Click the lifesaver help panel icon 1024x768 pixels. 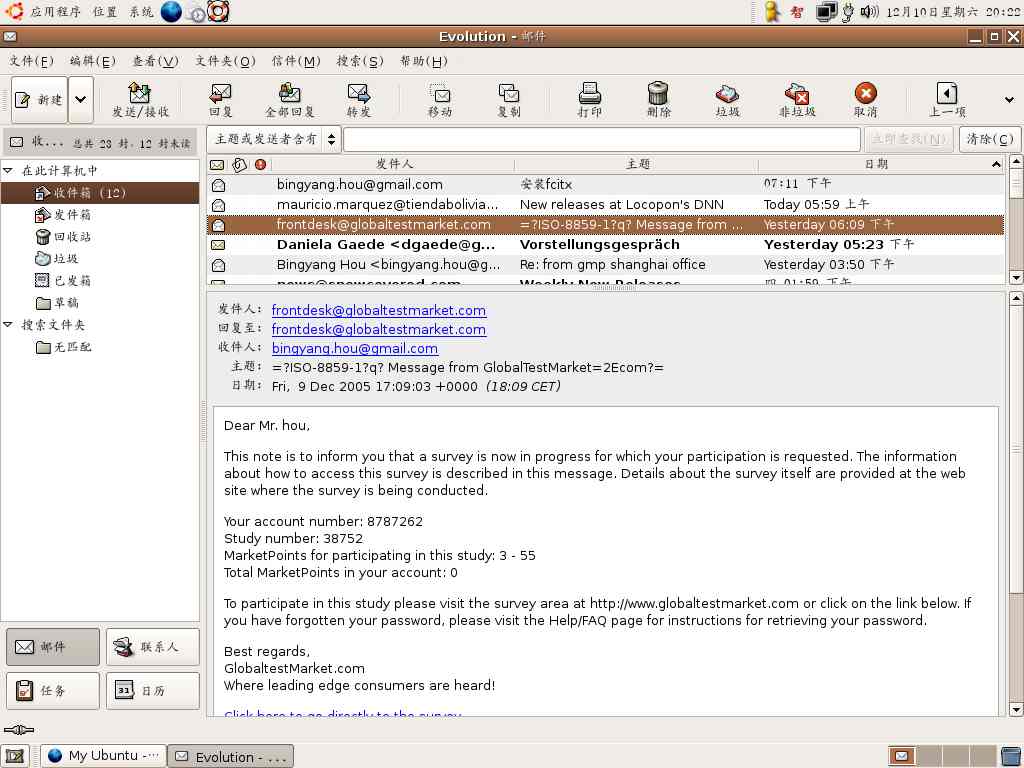click(x=218, y=12)
